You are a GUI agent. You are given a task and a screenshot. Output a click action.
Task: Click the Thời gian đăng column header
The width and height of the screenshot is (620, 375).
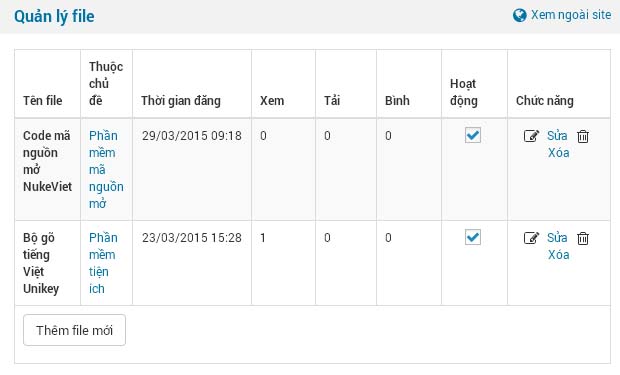coord(181,100)
